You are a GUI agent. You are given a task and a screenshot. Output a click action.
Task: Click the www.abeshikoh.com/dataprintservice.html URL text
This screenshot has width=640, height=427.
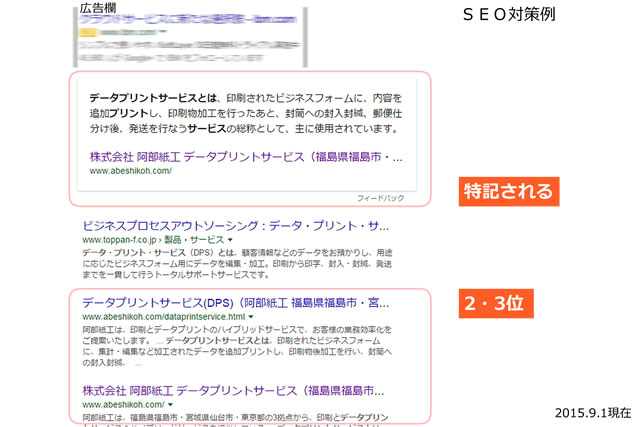tap(164, 317)
